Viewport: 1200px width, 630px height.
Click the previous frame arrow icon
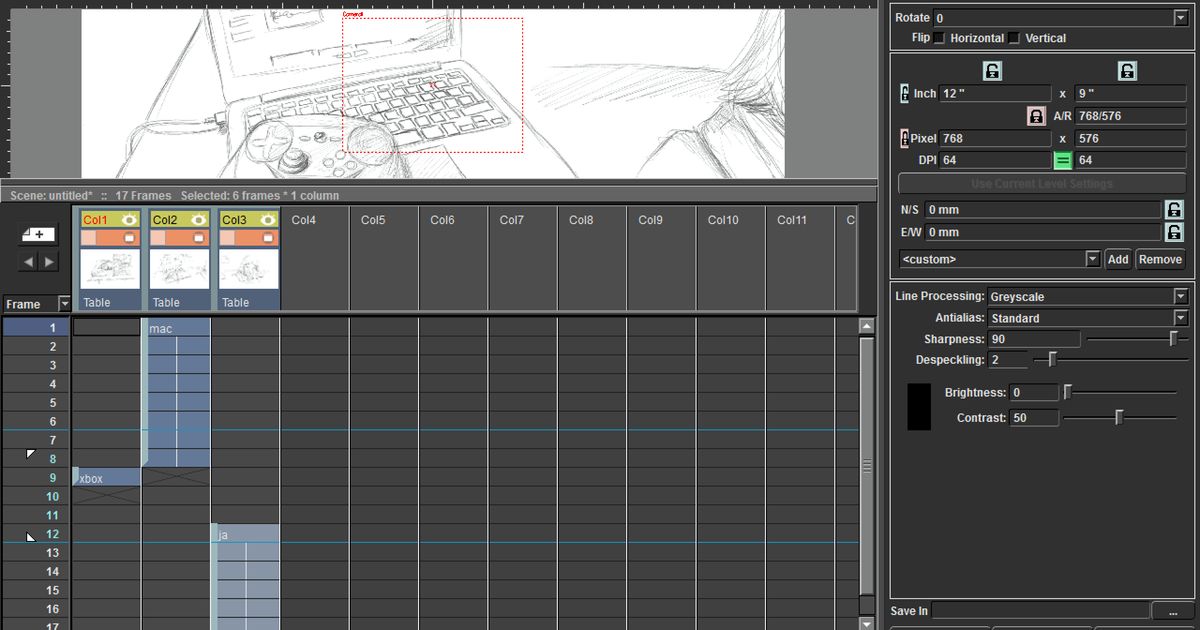pyautogui.click(x=28, y=262)
